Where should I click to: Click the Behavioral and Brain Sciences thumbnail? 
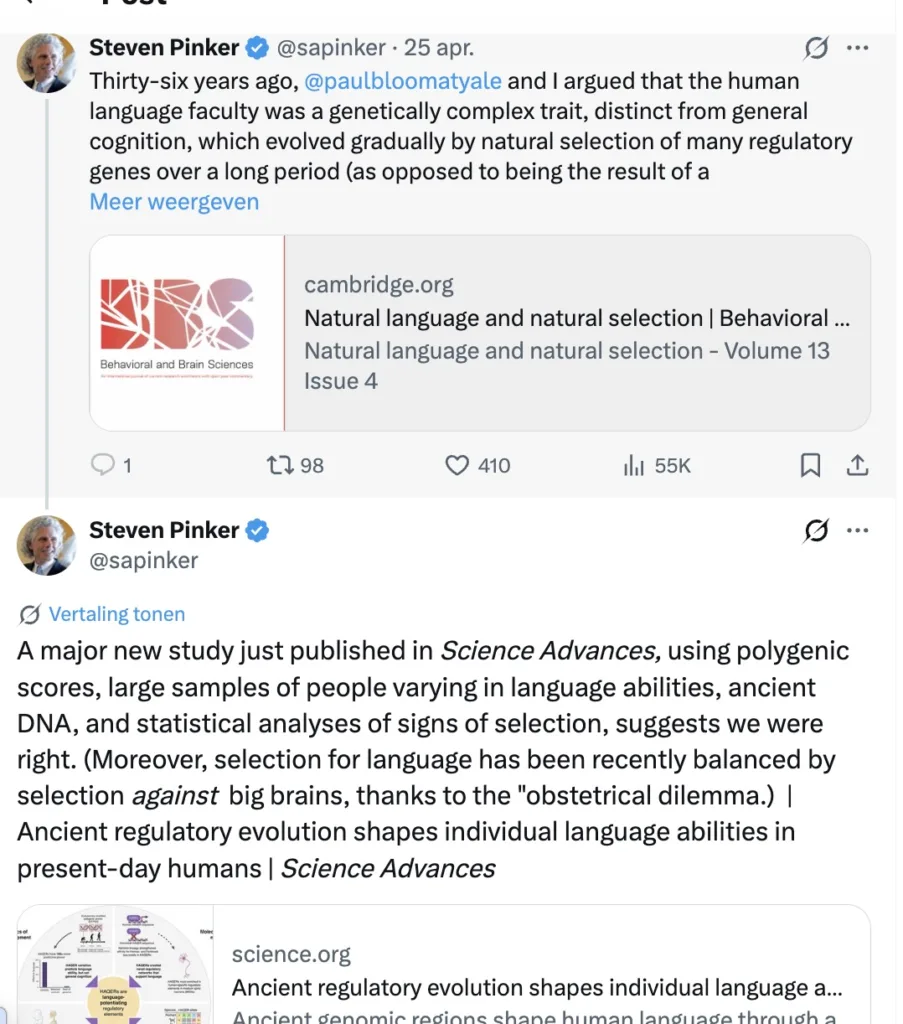pos(187,333)
